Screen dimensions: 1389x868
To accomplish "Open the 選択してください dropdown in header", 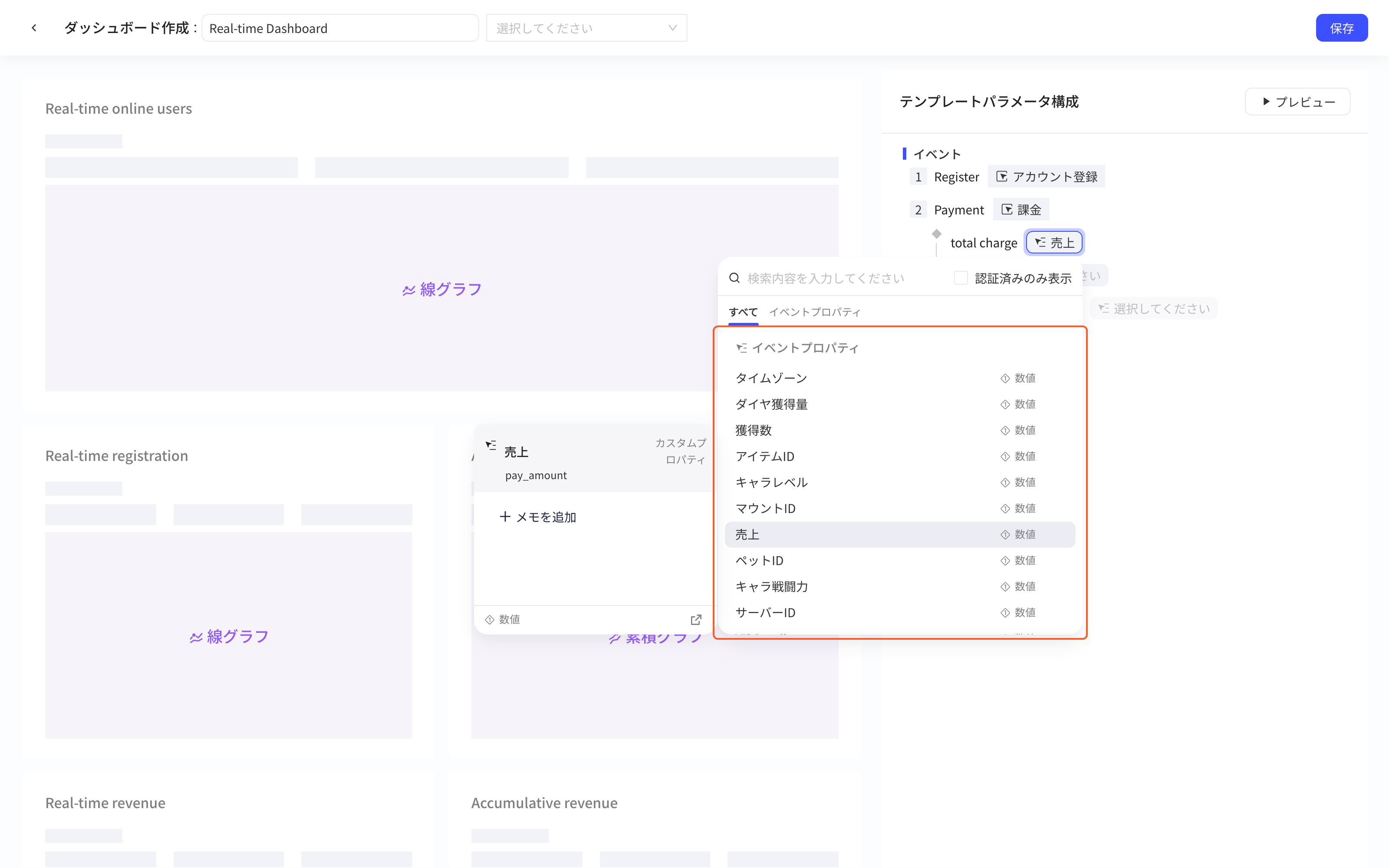I will pos(586,27).
